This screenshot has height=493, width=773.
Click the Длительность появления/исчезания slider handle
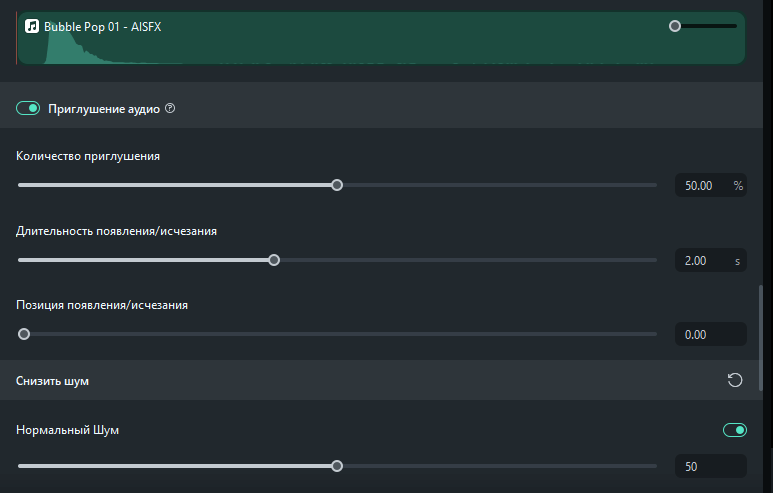tap(274, 260)
